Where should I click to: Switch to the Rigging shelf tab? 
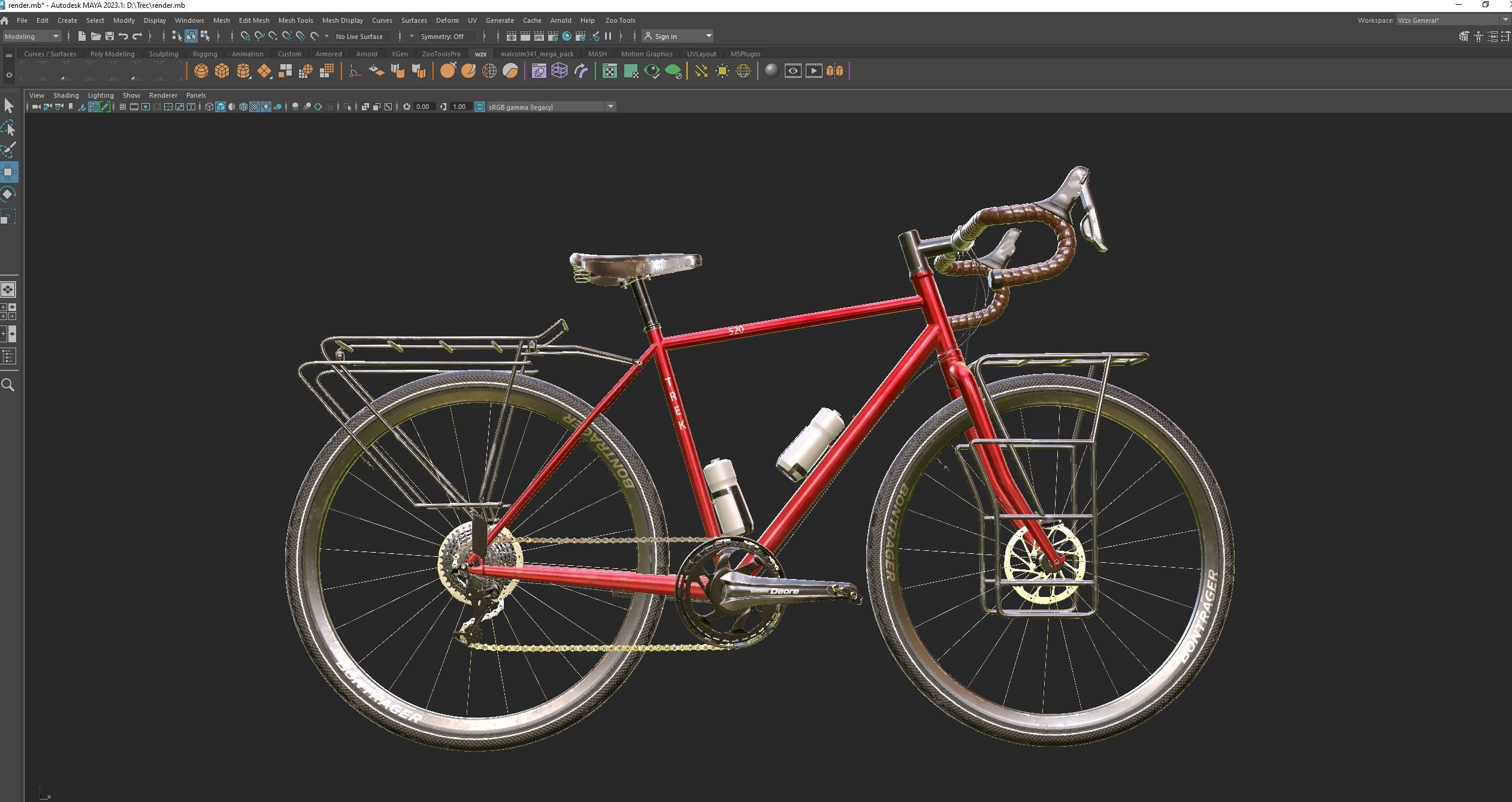[205, 54]
